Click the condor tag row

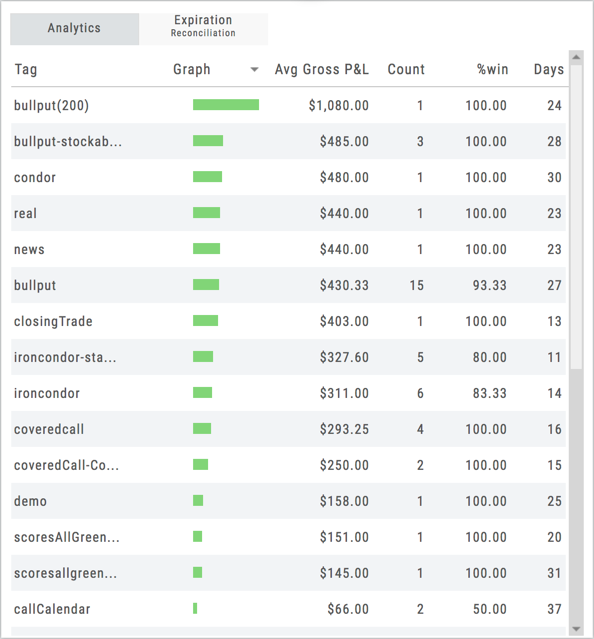click(x=288, y=177)
